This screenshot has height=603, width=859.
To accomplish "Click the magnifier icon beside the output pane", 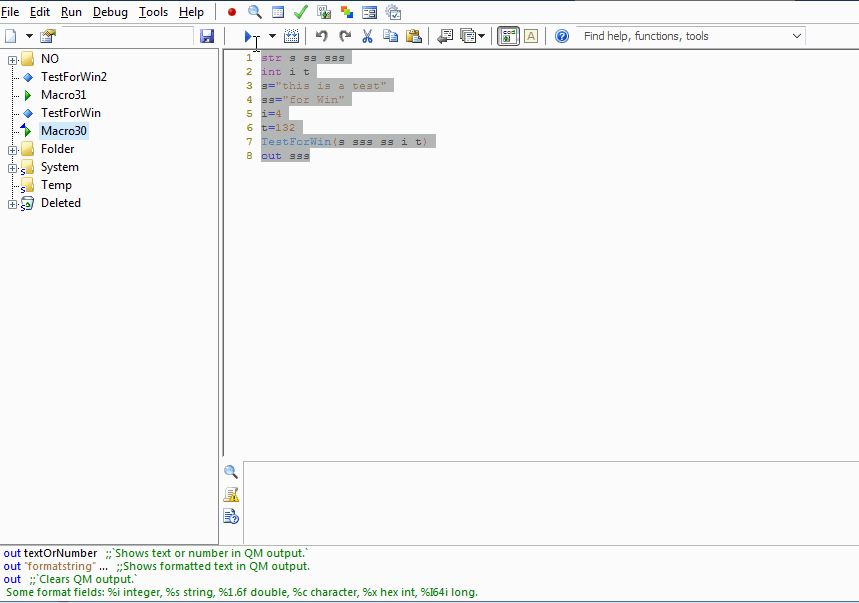I will click(231, 472).
